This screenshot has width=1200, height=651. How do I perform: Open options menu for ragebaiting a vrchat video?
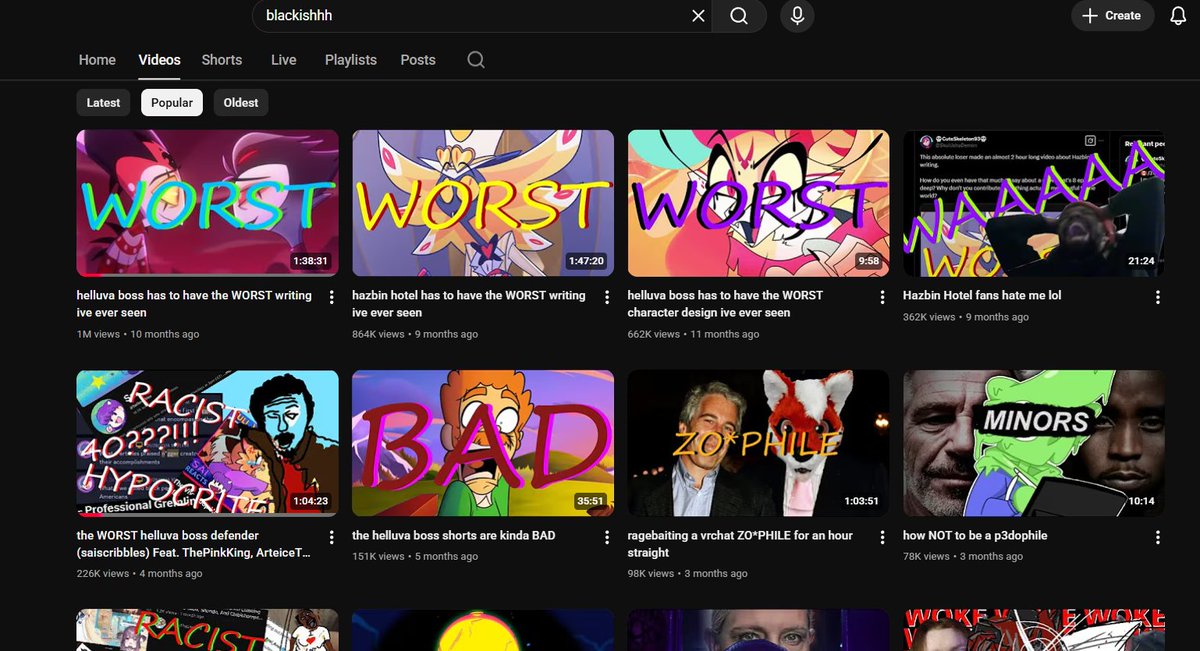tap(882, 537)
